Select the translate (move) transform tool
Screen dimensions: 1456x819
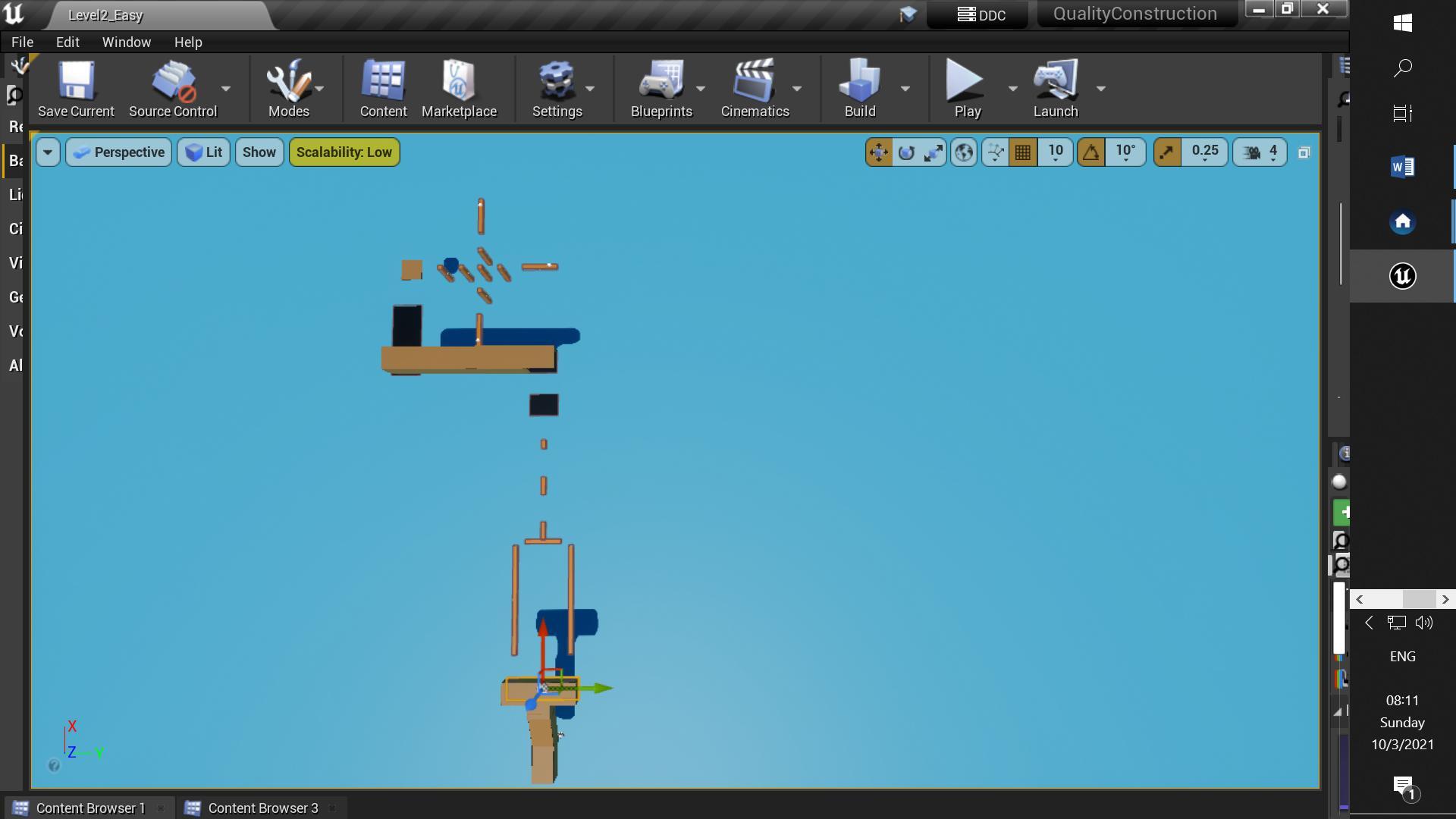879,152
